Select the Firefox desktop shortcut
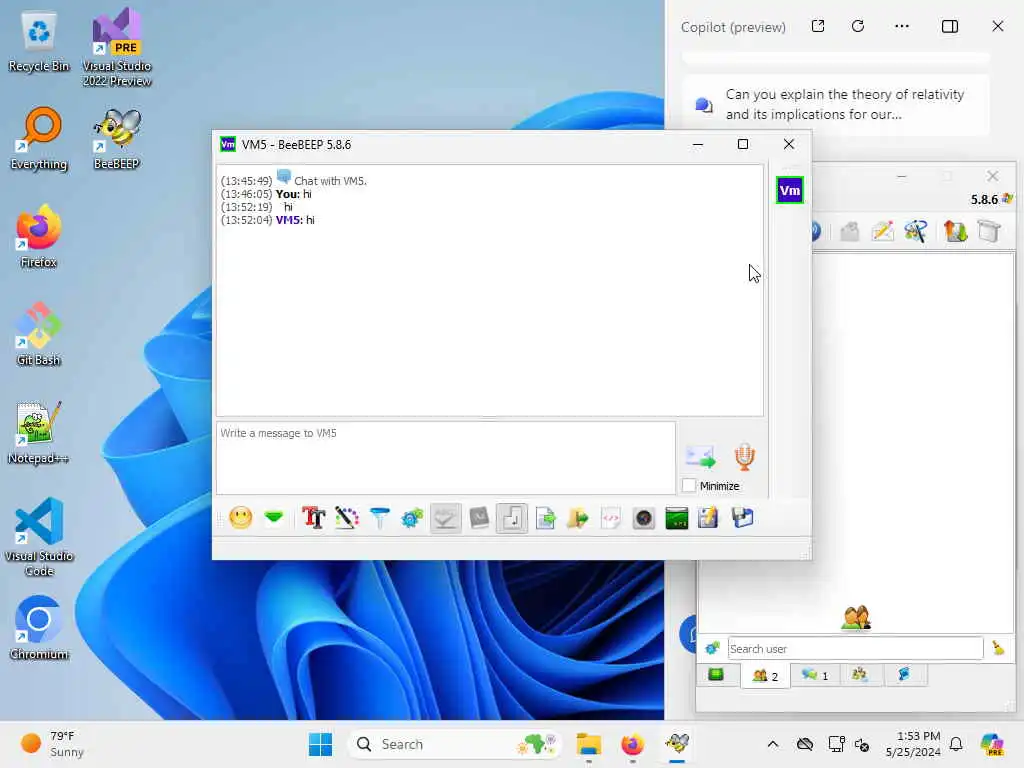 [39, 237]
